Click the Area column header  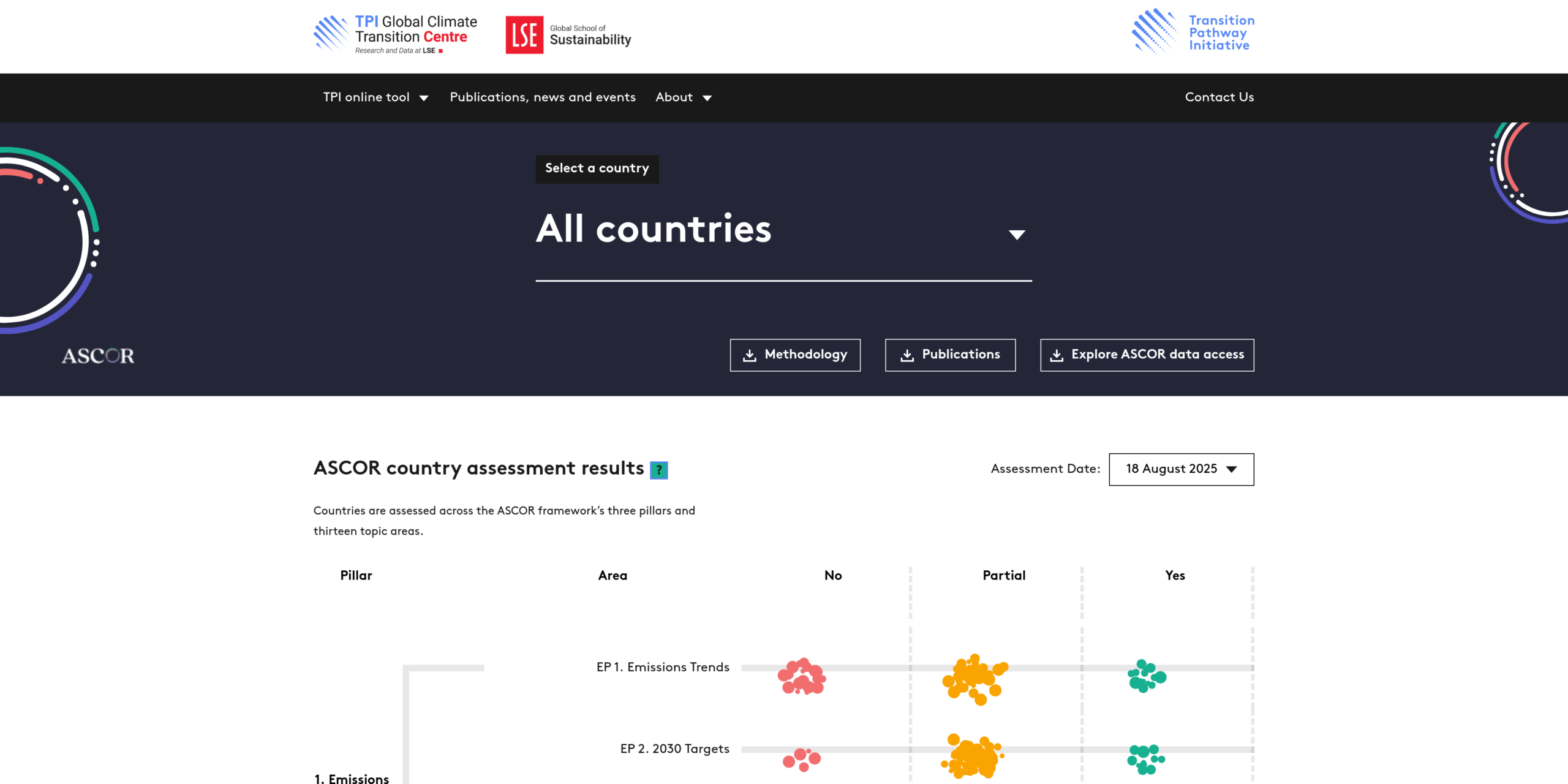coord(612,576)
